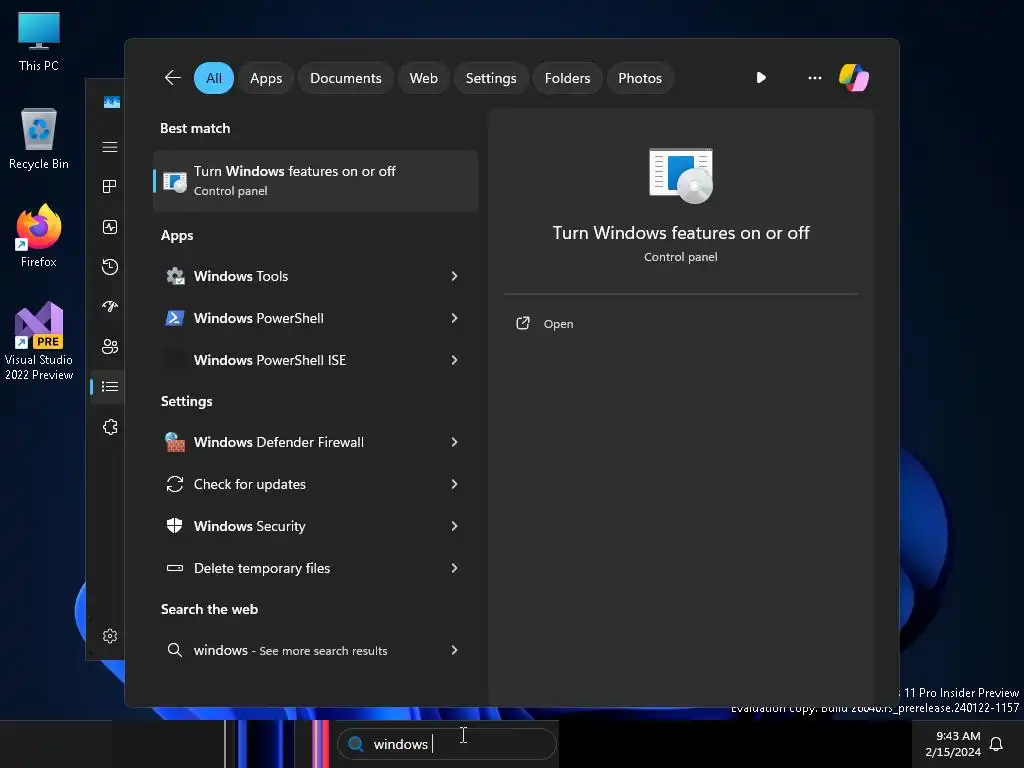This screenshot has height=768, width=1024.
Task: Open 'windows - See more search results'
Action: click(315, 650)
